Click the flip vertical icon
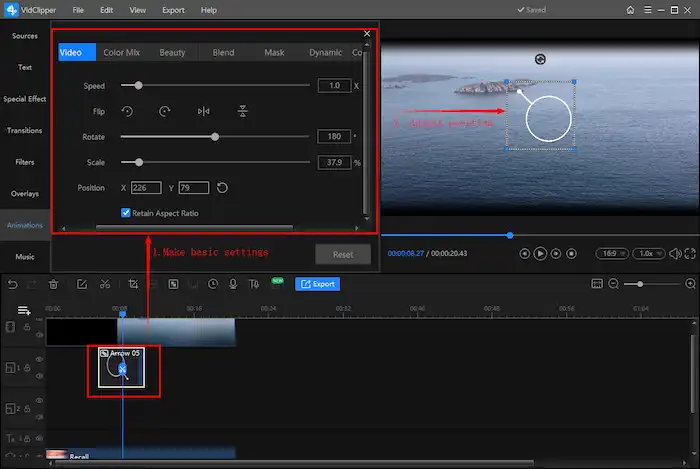Screen dimensions: 700x469 [242, 111]
